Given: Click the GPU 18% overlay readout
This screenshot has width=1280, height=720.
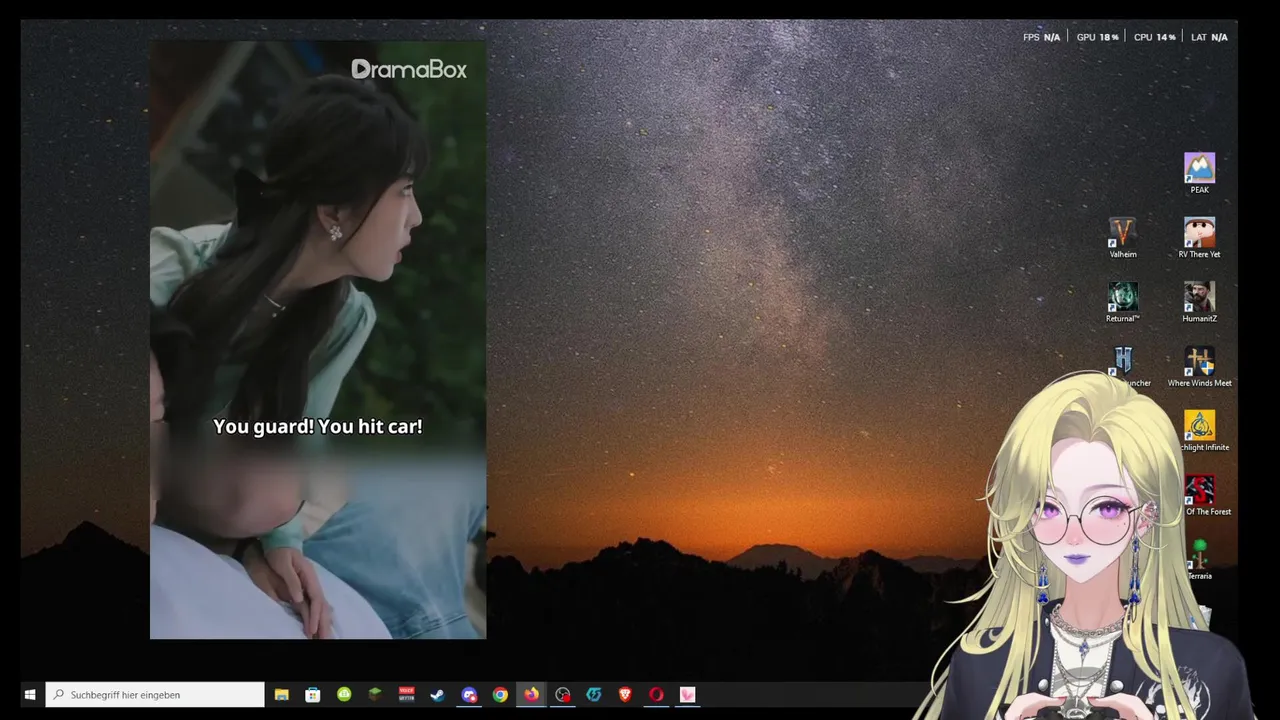Looking at the screenshot, I should pyautogui.click(x=1097, y=37).
